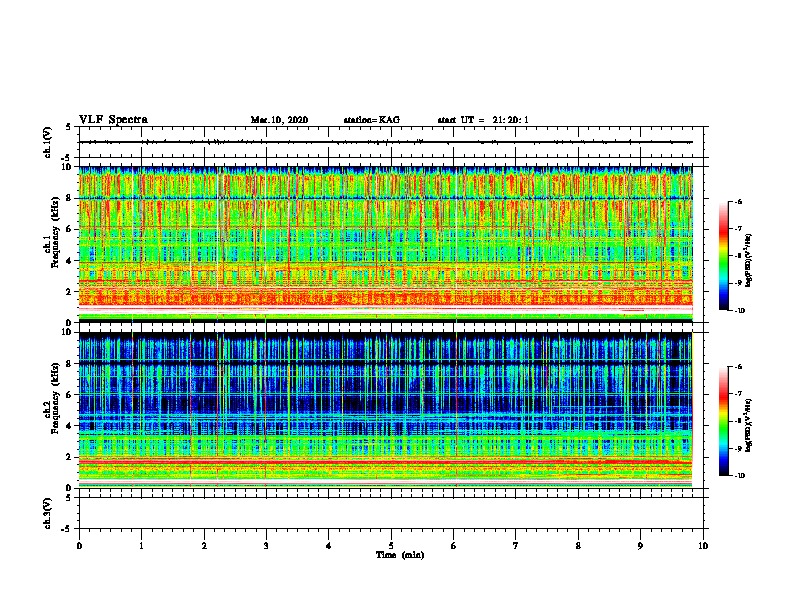Click inside the ch.2 spectrogram panel

point(385,410)
